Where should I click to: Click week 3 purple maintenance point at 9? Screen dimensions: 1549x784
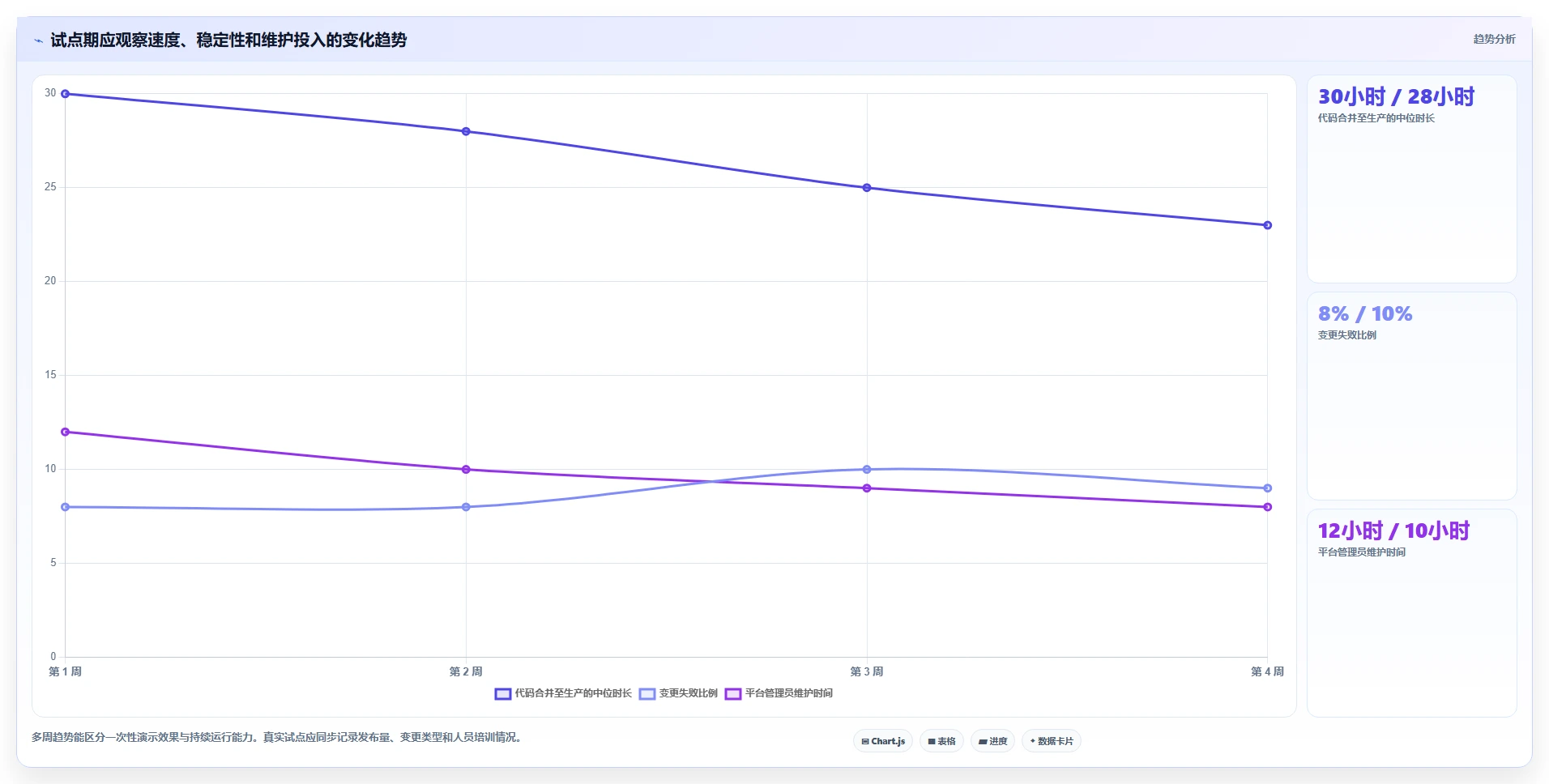tap(867, 488)
